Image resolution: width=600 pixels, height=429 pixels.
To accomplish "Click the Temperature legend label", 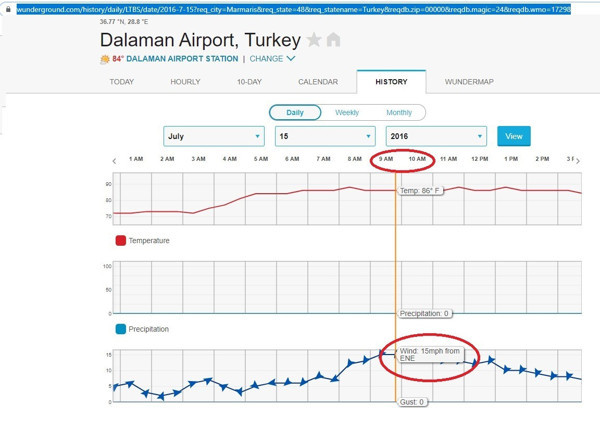I will point(149,240).
